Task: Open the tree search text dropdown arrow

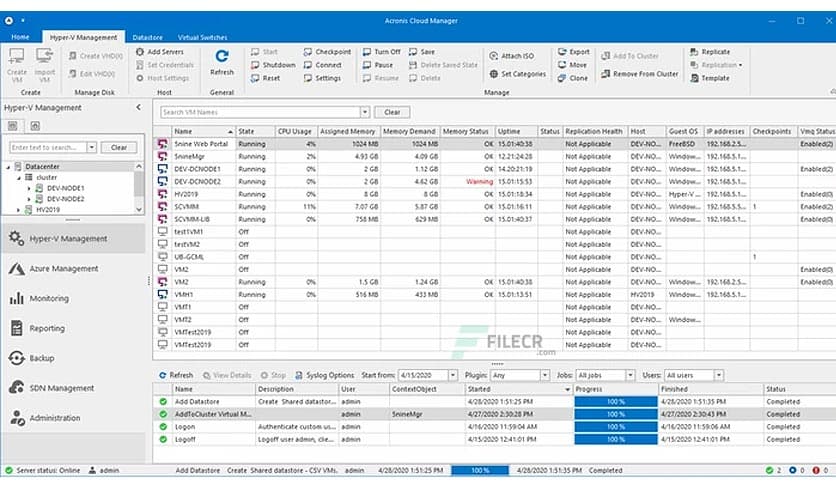Action: tap(92, 147)
